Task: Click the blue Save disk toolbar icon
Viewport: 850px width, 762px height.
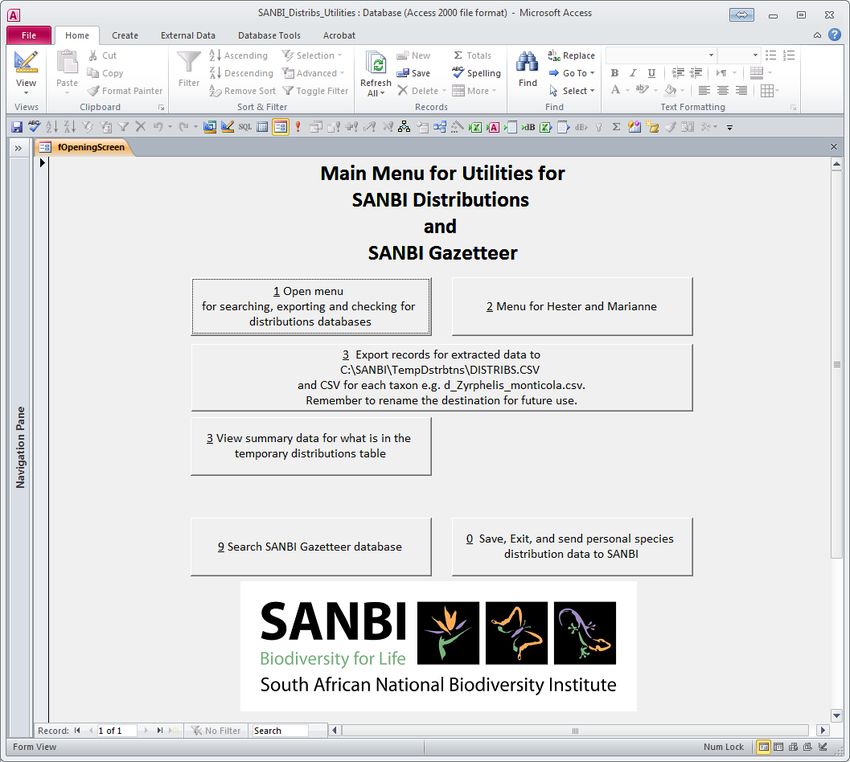Action: (17, 127)
